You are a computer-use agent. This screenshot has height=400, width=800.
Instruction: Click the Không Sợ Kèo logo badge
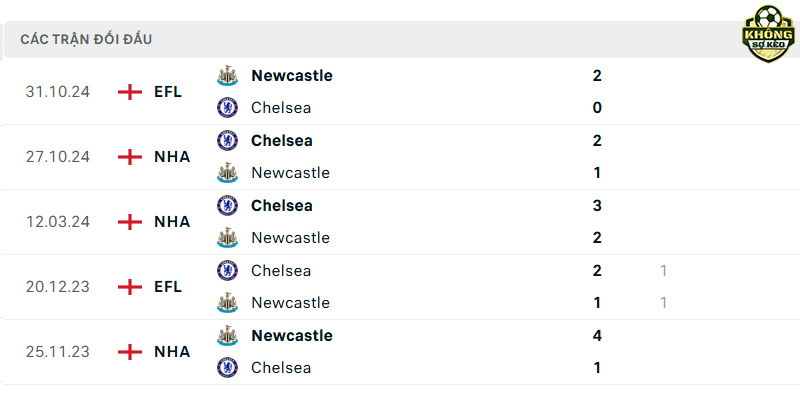[768, 34]
